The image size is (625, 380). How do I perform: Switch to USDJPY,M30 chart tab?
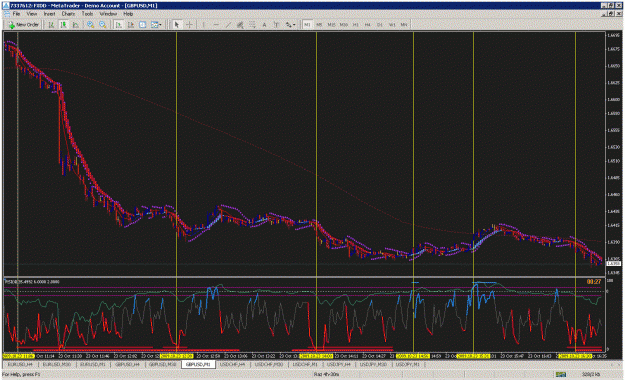coord(373,364)
